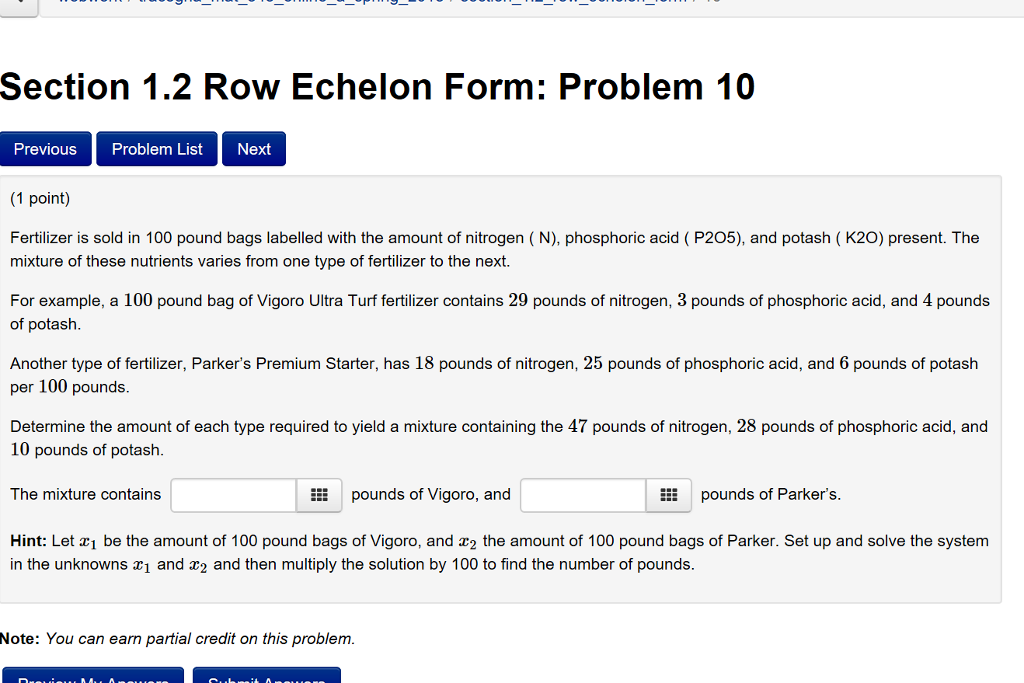Open the Problem List page
The image size is (1024, 683).
pyautogui.click(x=156, y=148)
